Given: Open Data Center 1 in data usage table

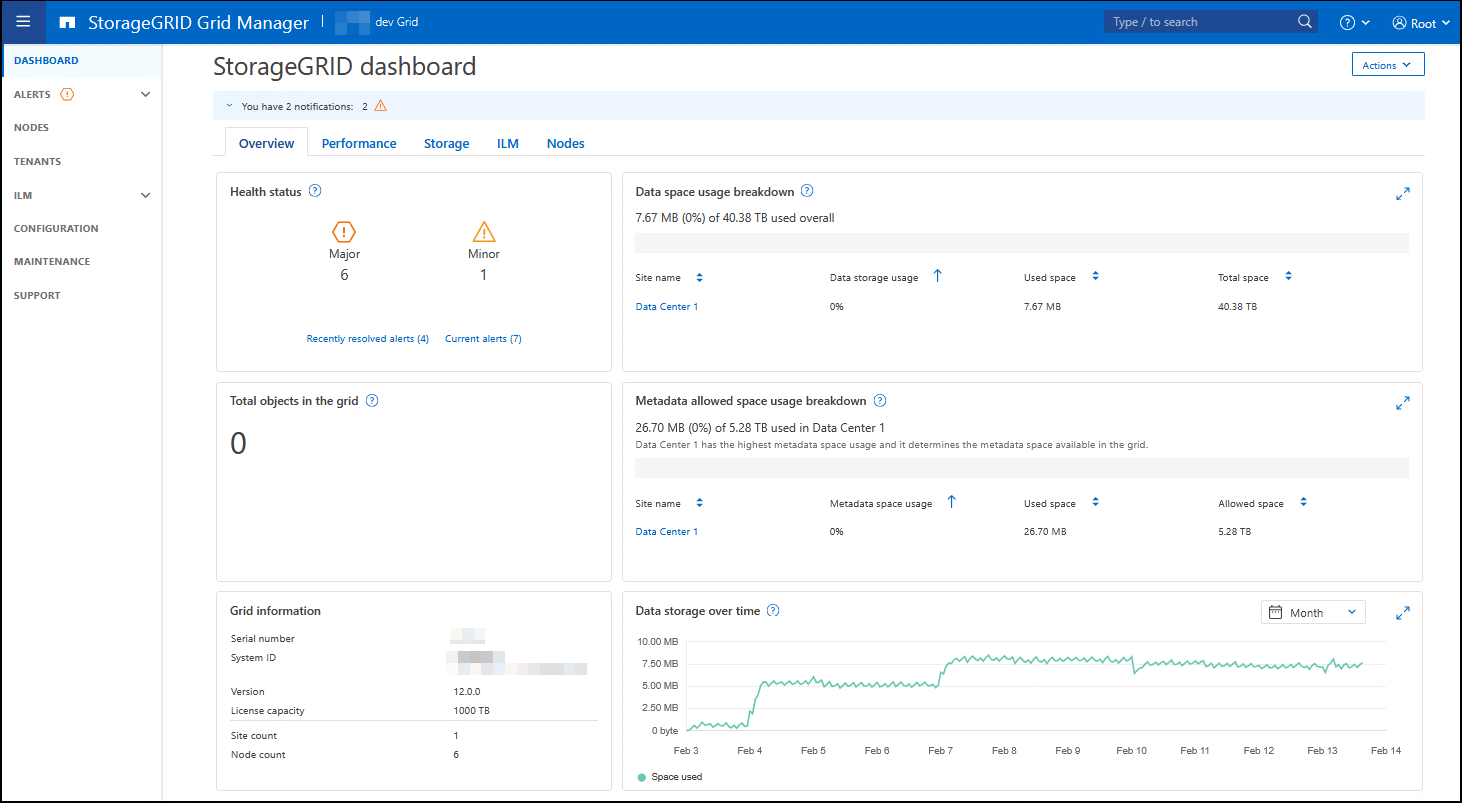Looking at the screenshot, I should [x=667, y=307].
